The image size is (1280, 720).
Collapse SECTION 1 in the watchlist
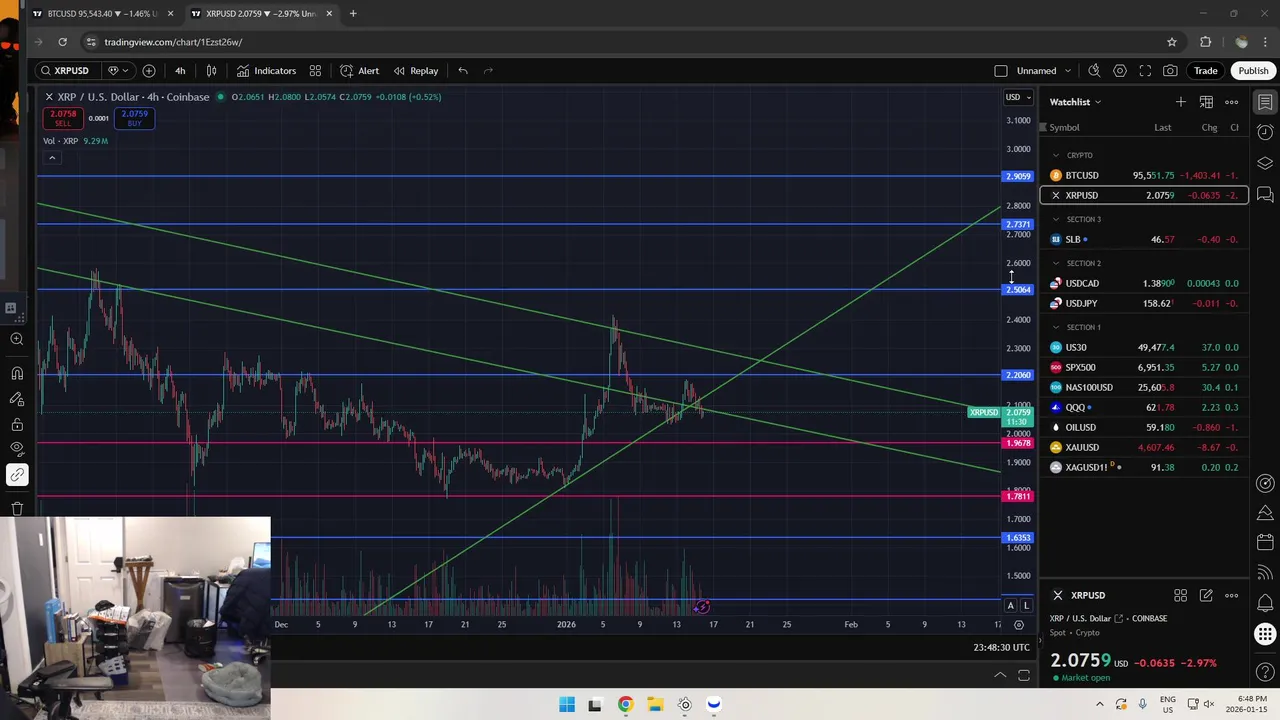click(1055, 327)
